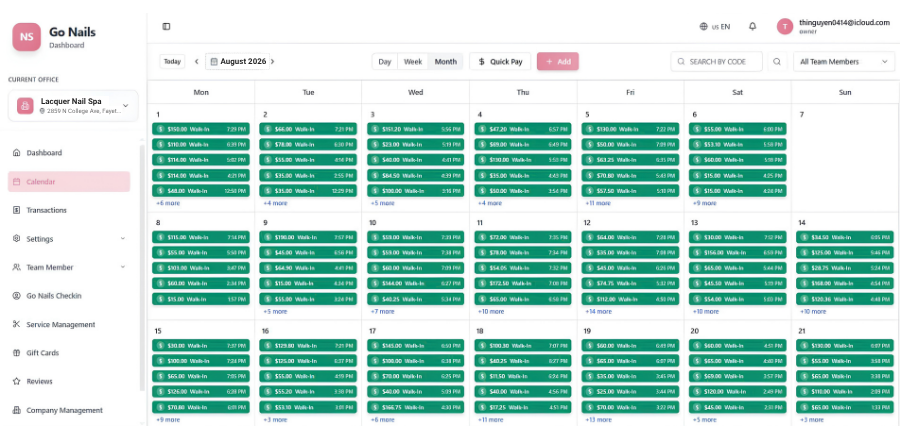Click the Sun column header
The height and width of the screenshot is (440, 900).
845,92
